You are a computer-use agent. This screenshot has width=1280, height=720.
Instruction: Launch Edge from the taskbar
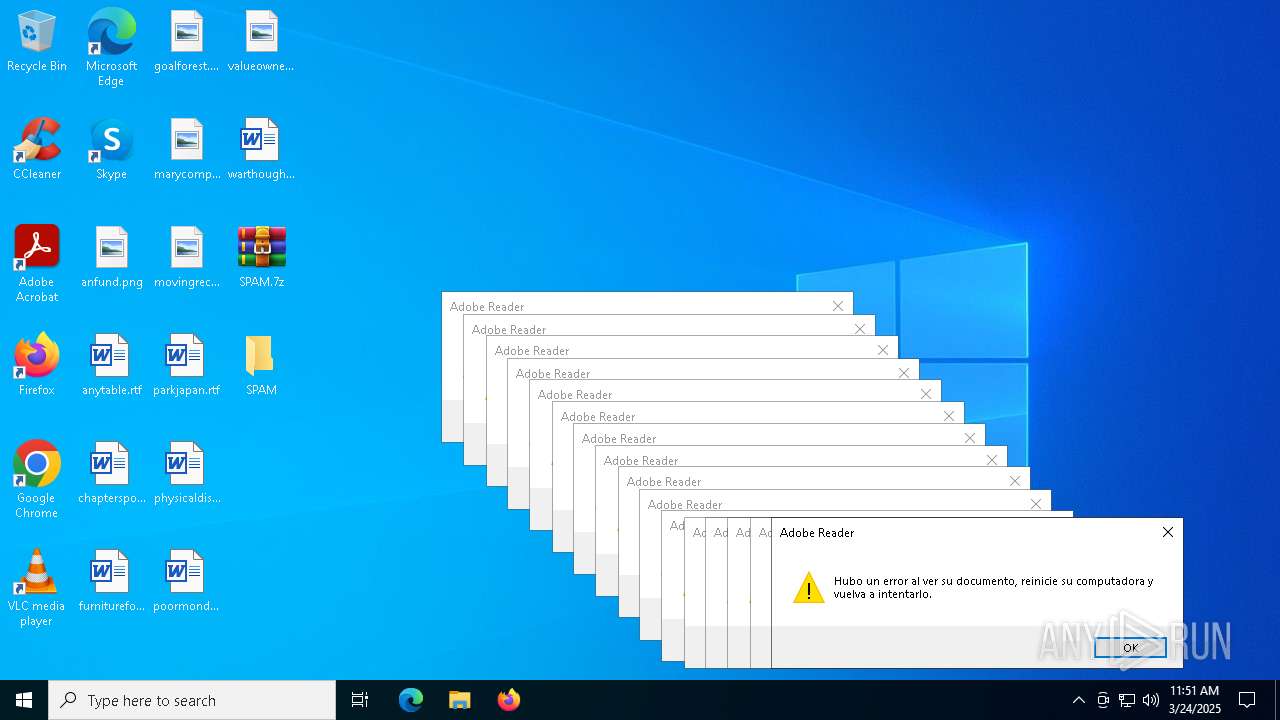click(411, 700)
